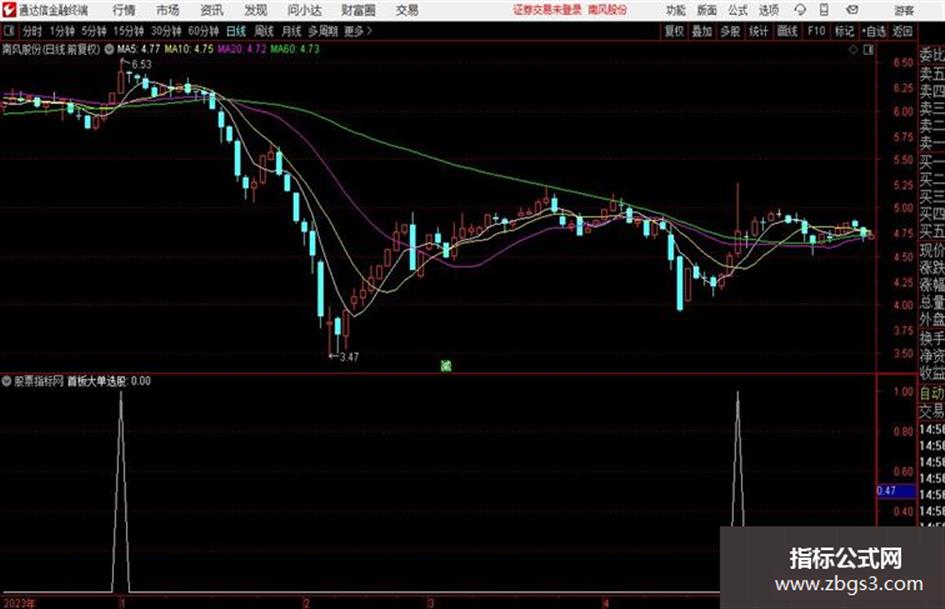Click the month 2 marker on the time axis

(307, 604)
